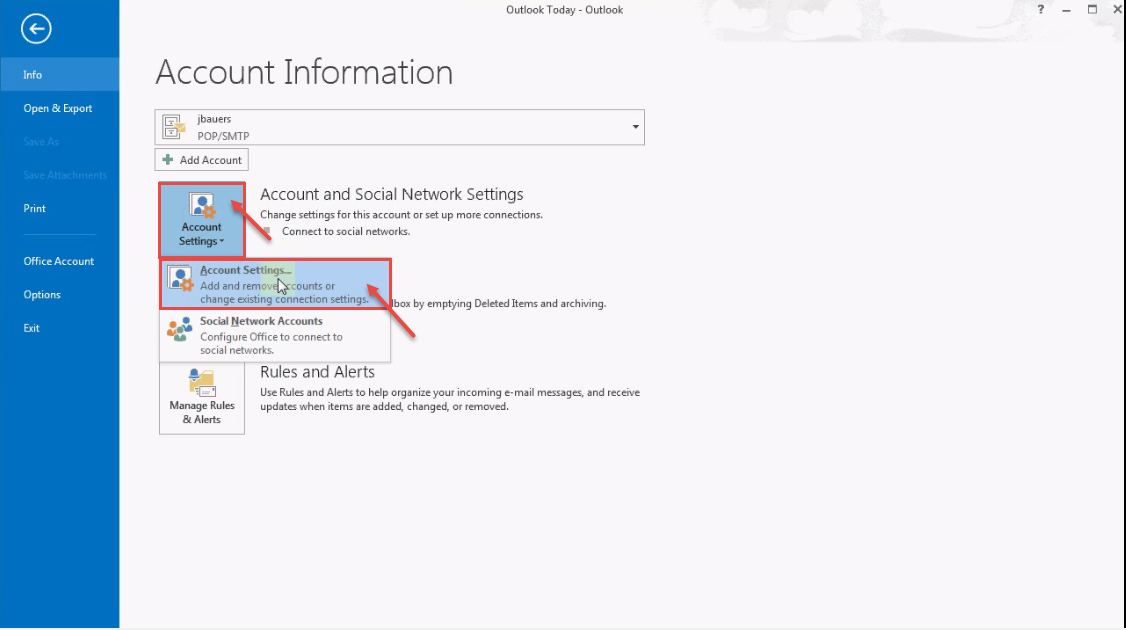Viewport: 1126px width, 630px height.
Task: Open Manage Rules & Alerts
Action: tap(202, 397)
